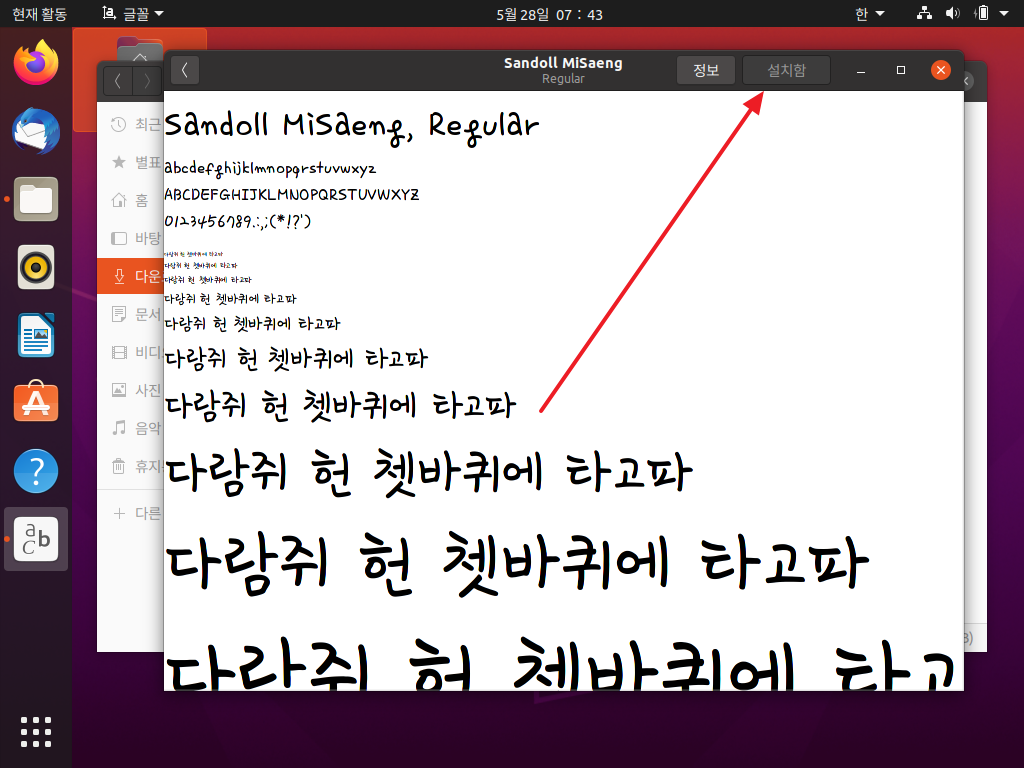Close the font viewer window
The width and height of the screenshot is (1024, 768).
[940, 70]
